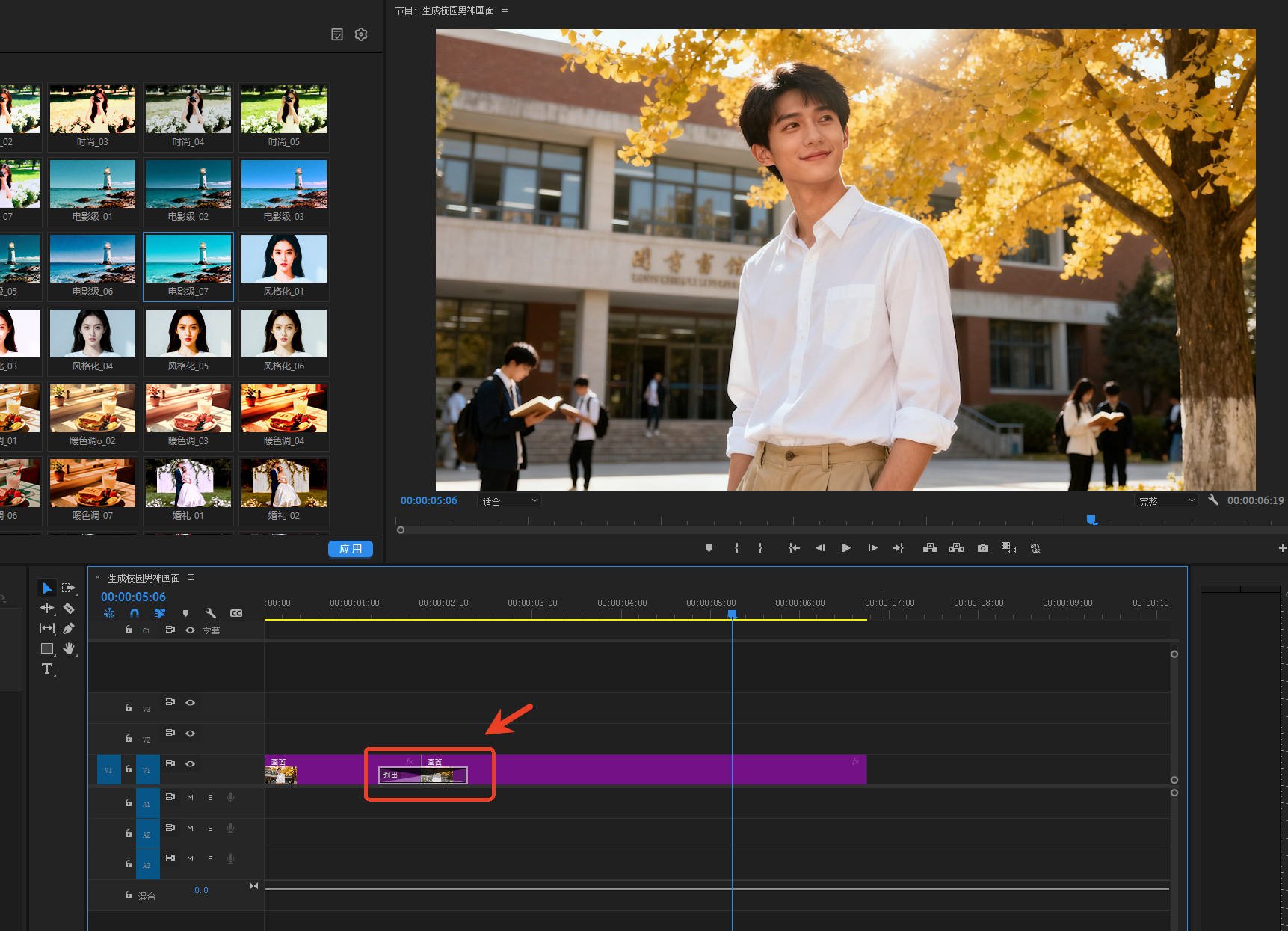Open timeline display settings wrench
The image size is (1288, 931).
point(211,613)
